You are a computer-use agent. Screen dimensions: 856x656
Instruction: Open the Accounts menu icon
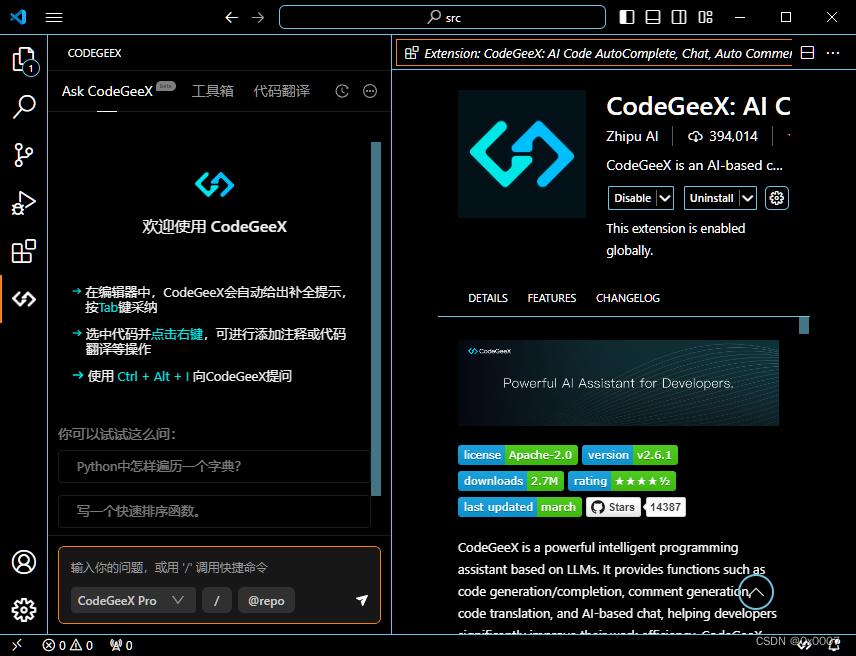24,562
